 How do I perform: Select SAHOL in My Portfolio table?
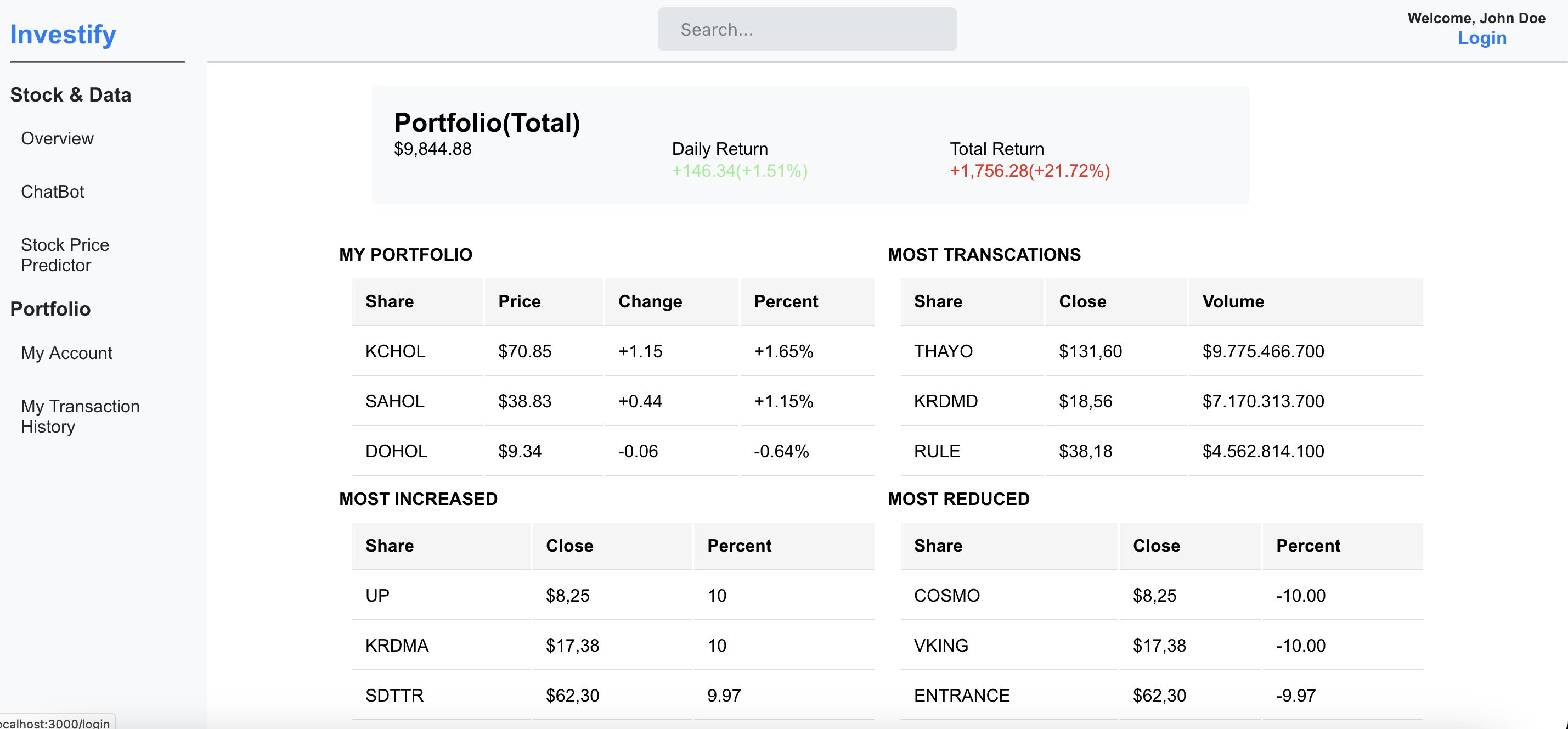[x=394, y=401]
